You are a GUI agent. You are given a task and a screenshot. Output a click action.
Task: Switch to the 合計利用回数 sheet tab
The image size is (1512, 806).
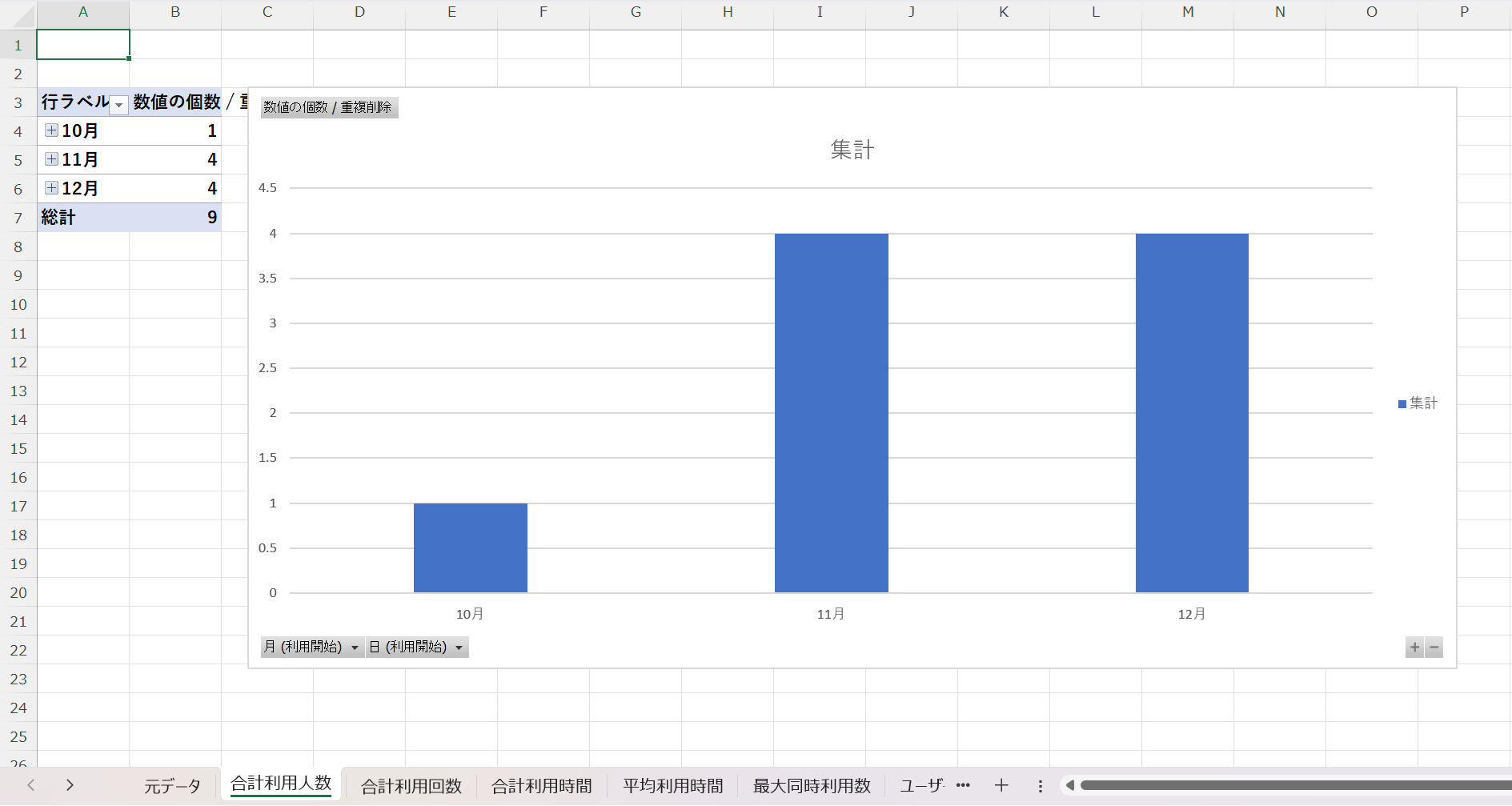411,786
